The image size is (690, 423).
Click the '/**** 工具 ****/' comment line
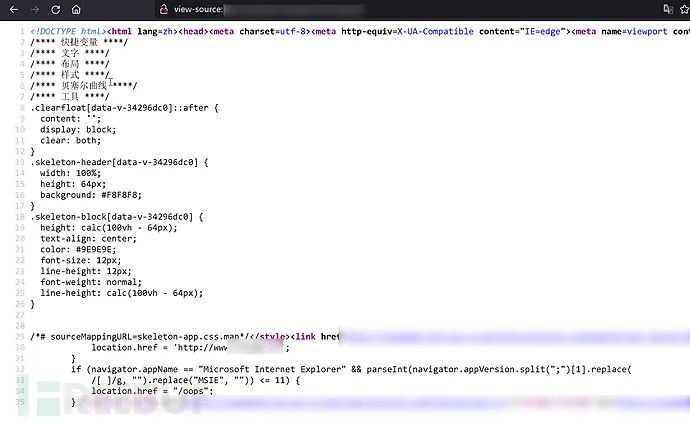pos(70,97)
